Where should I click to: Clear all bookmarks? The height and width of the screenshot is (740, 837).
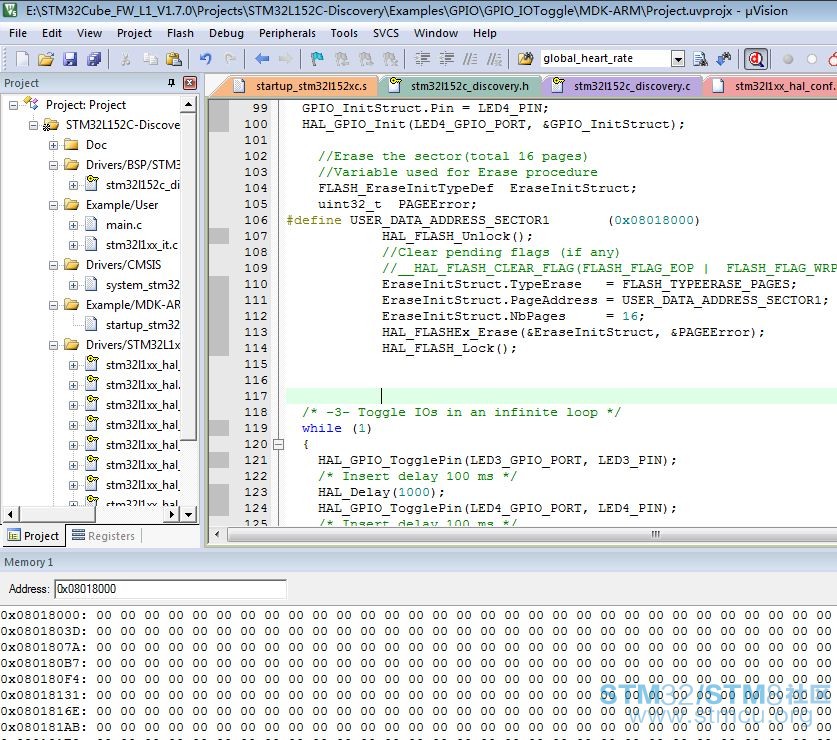coord(390,59)
